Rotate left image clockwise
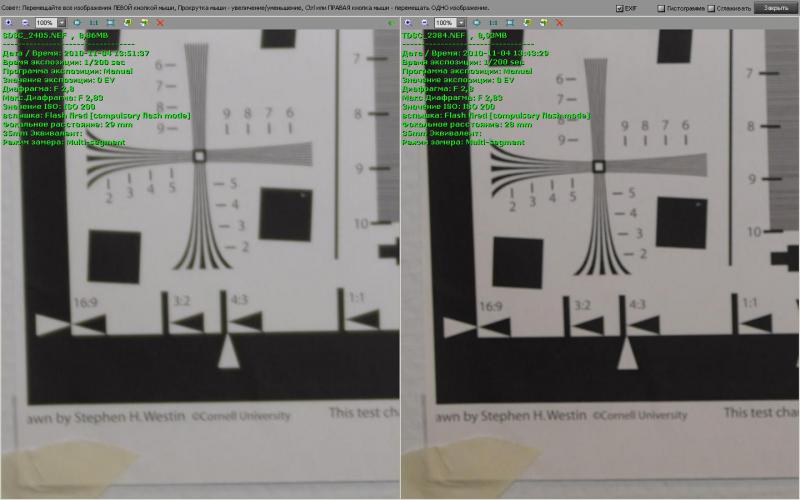This screenshot has height=500, width=800. click(144, 22)
